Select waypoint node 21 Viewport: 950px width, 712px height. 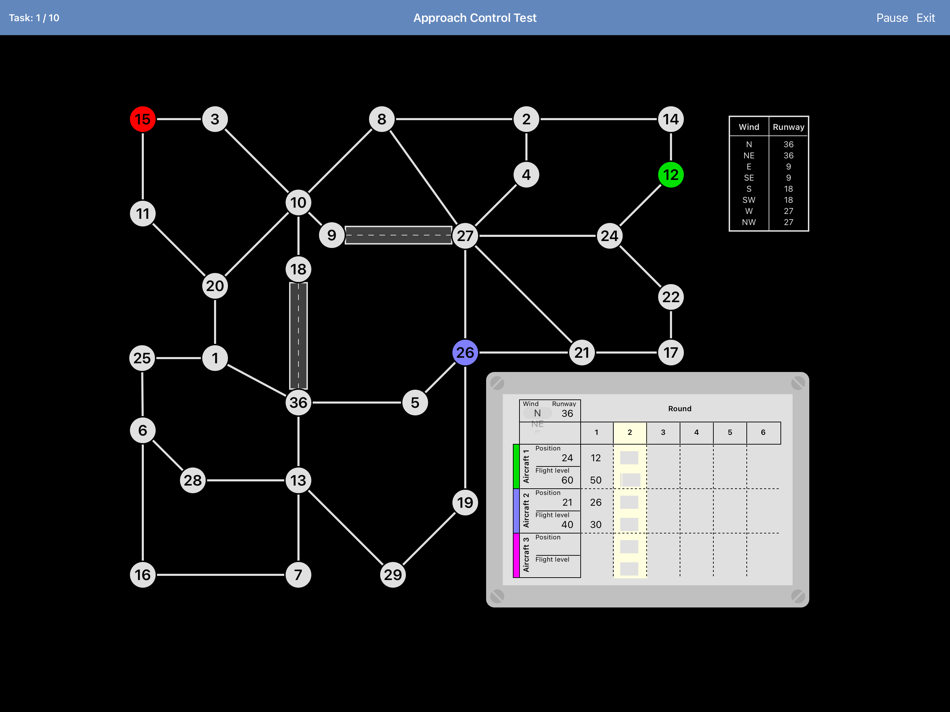[582, 353]
